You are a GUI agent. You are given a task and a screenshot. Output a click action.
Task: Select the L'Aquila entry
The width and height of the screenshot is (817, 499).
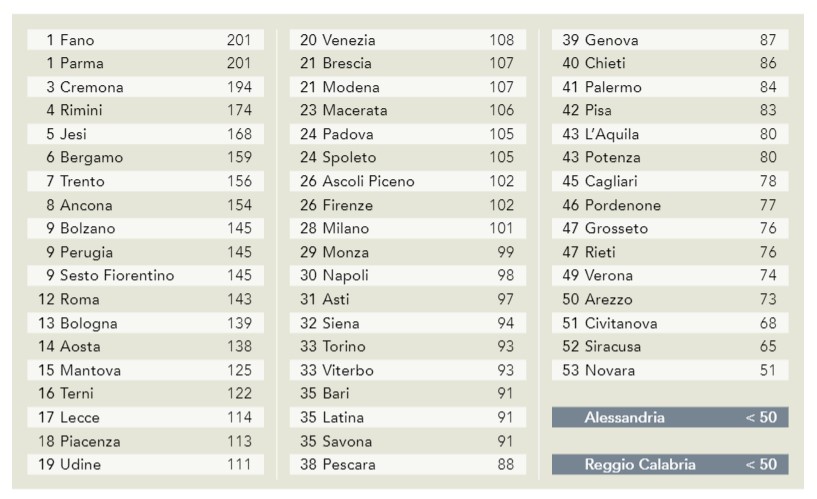coord(669,134)
